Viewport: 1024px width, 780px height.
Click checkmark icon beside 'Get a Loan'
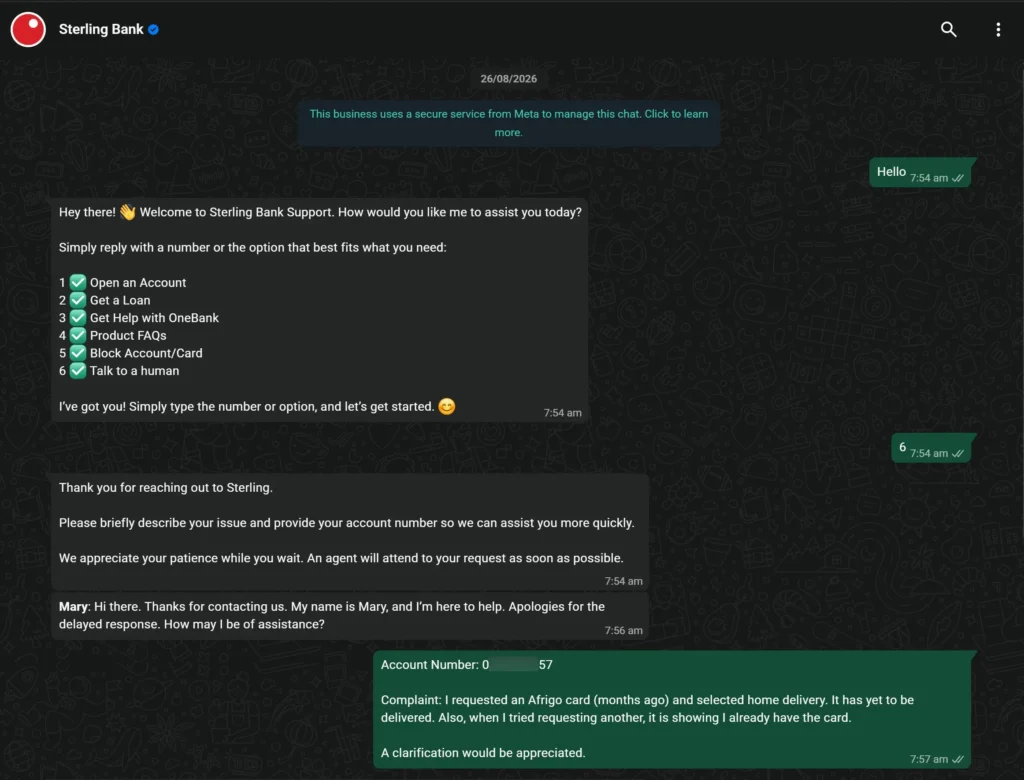78,300
